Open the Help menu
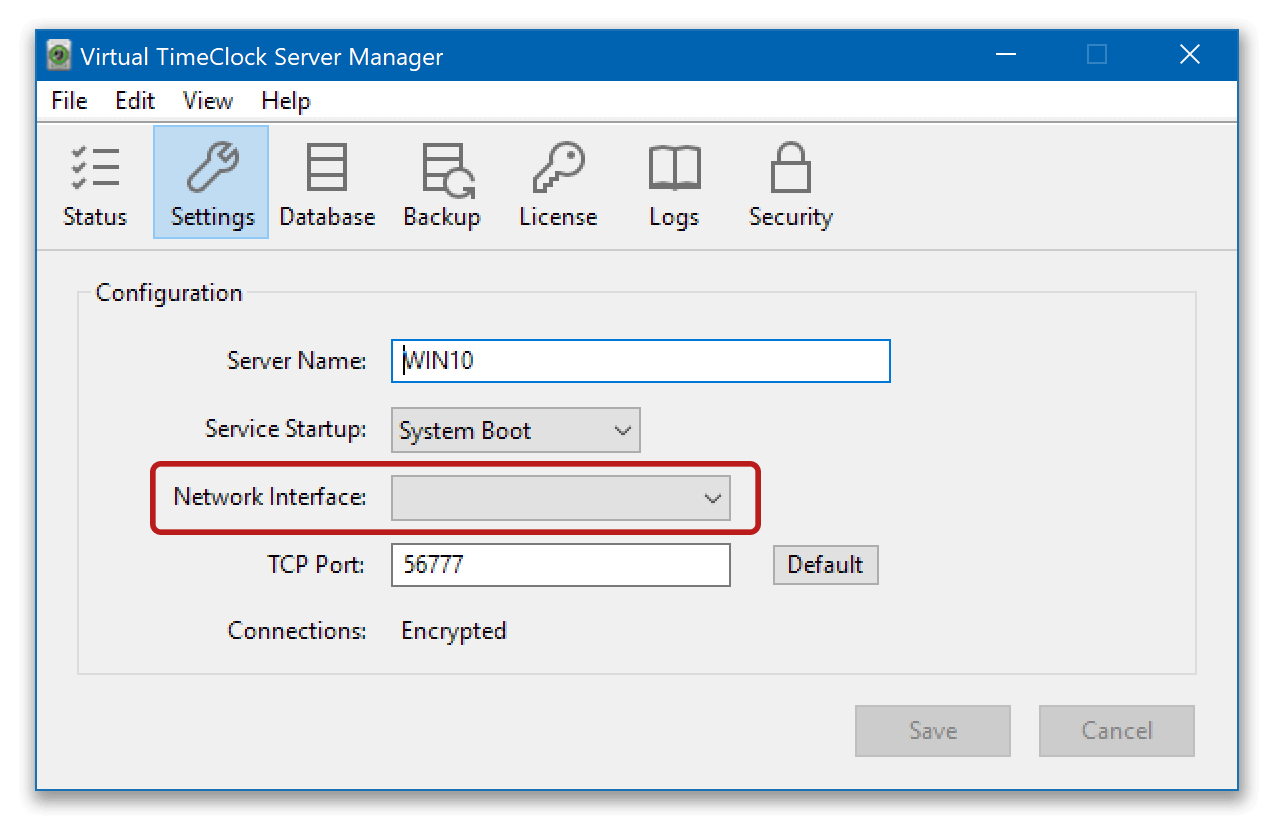 coord(285,100)
